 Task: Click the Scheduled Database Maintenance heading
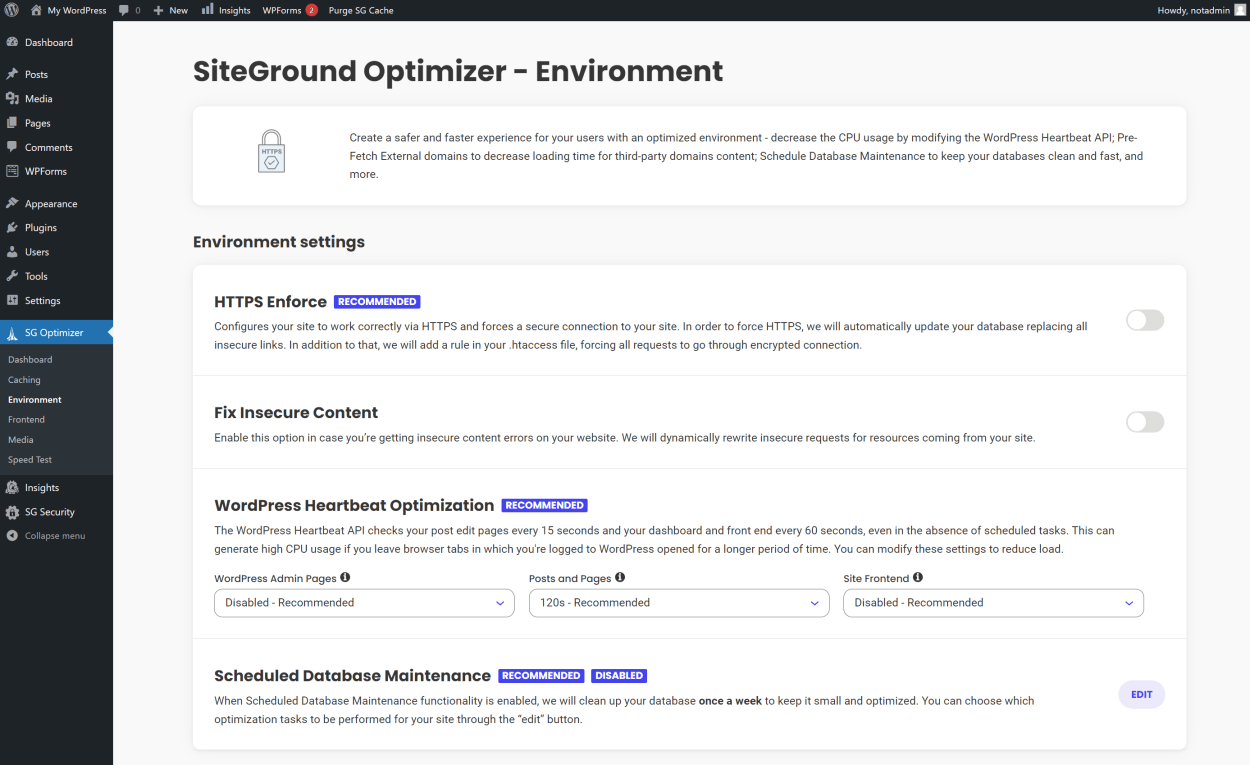click(352, 676)
